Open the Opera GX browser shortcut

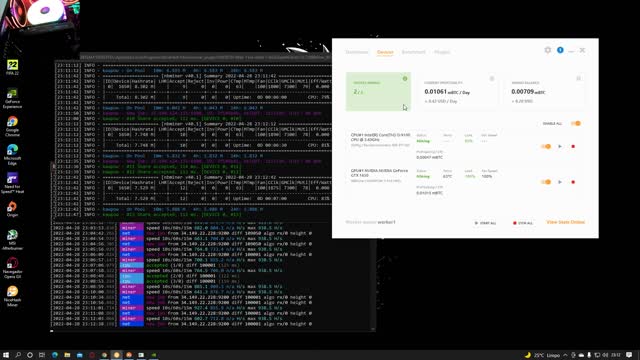12,268
